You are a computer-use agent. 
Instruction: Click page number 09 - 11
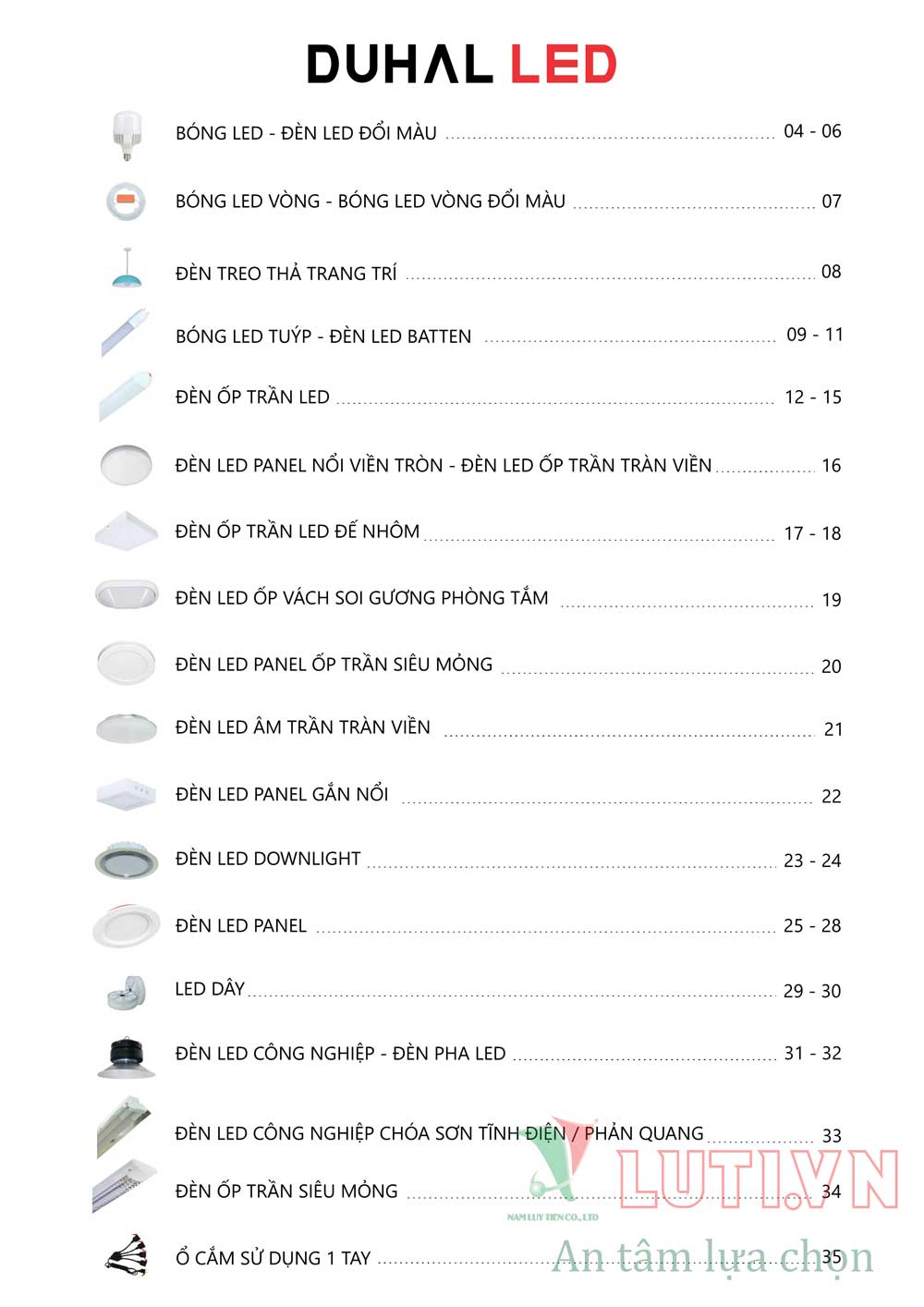[x=814, y=335]
